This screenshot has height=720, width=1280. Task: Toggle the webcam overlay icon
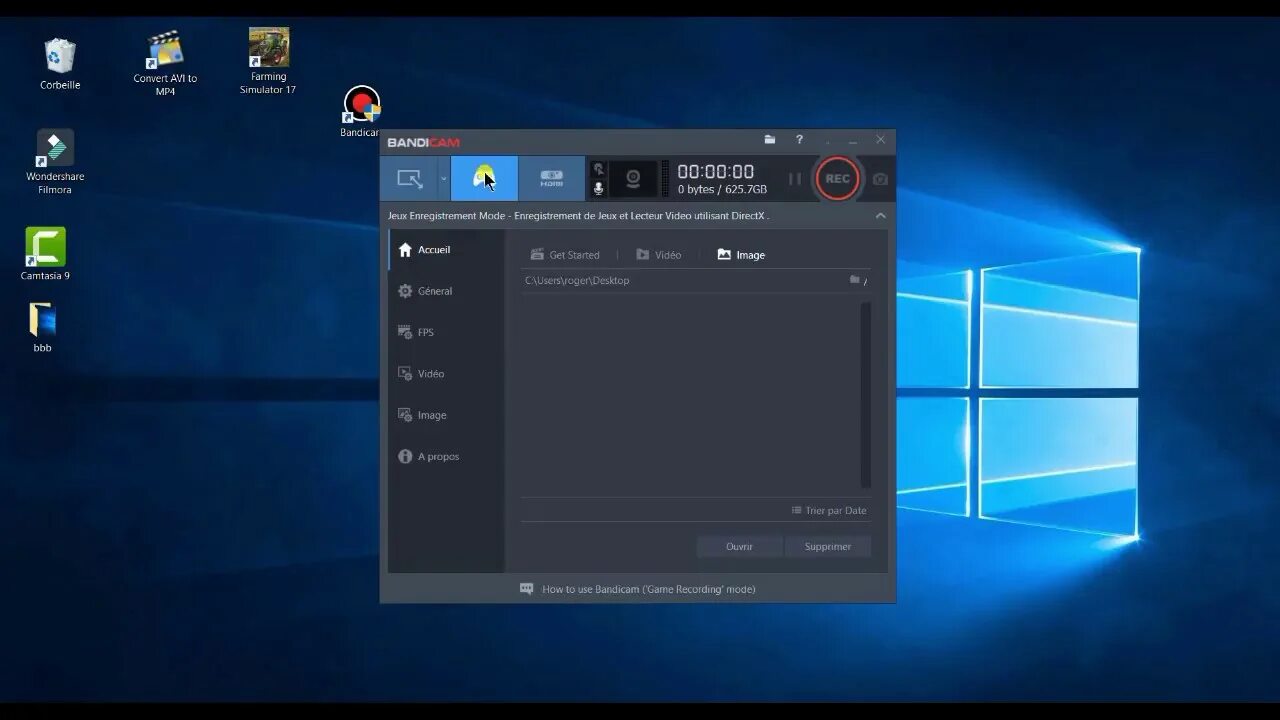pos(633,179)
